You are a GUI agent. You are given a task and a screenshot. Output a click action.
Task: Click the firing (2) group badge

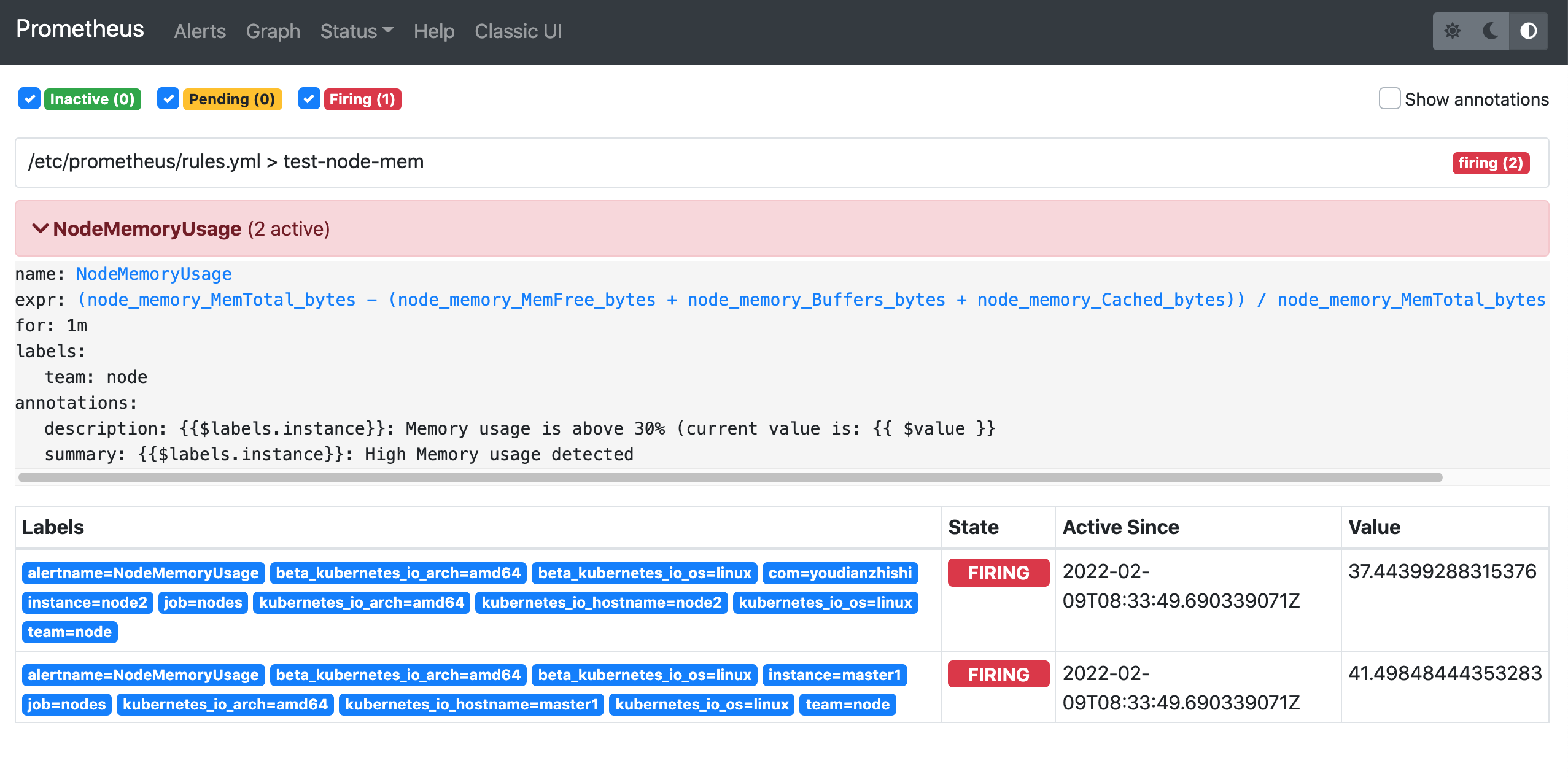tap(1491, 163)
